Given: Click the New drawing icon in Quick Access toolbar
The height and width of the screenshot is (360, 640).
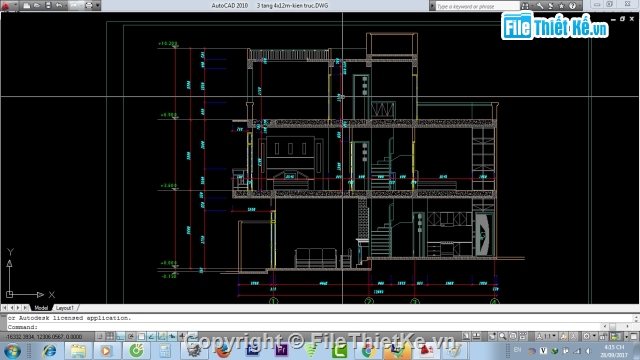Looking at the screenshot, I should (26, 5).
